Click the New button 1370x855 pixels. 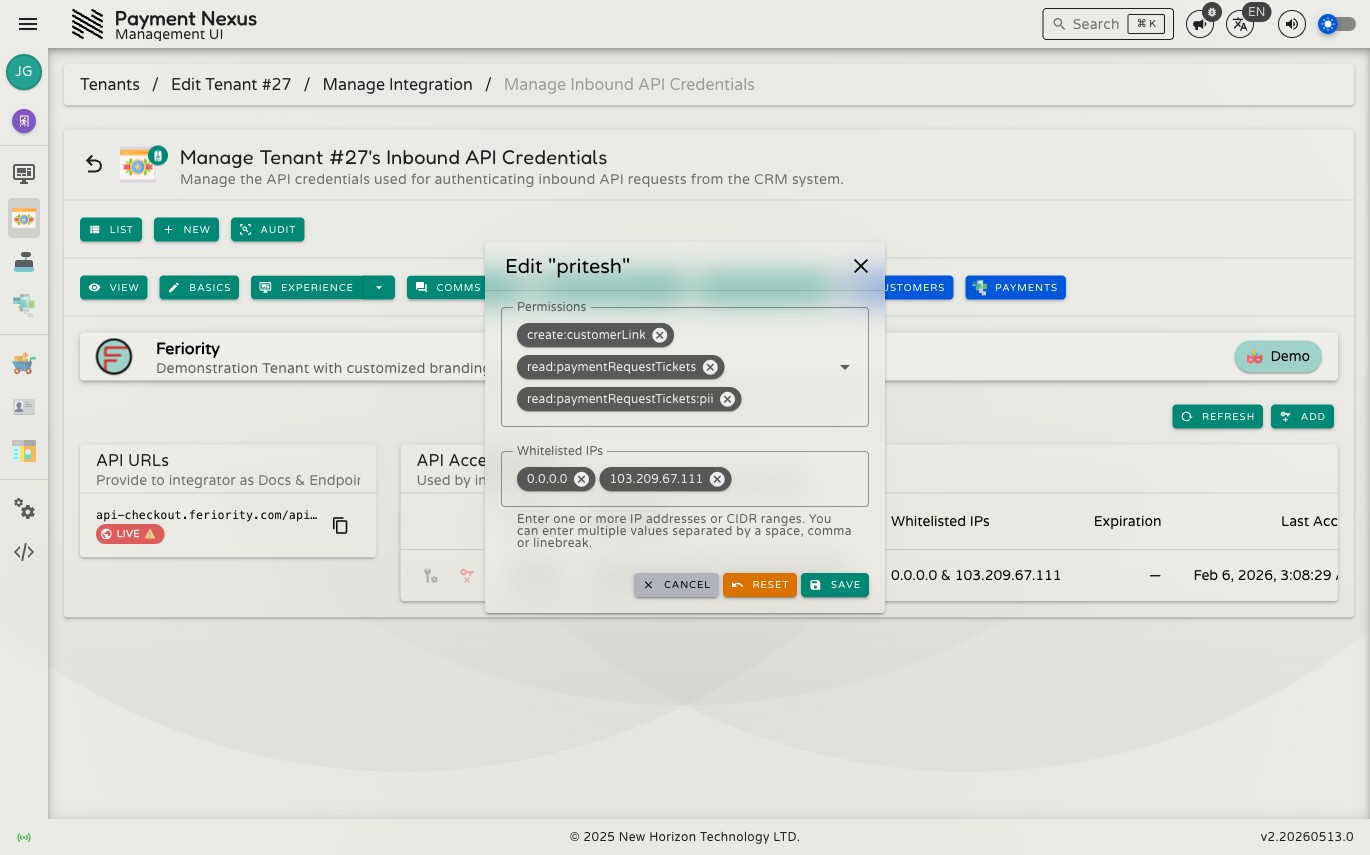(186, 230)
